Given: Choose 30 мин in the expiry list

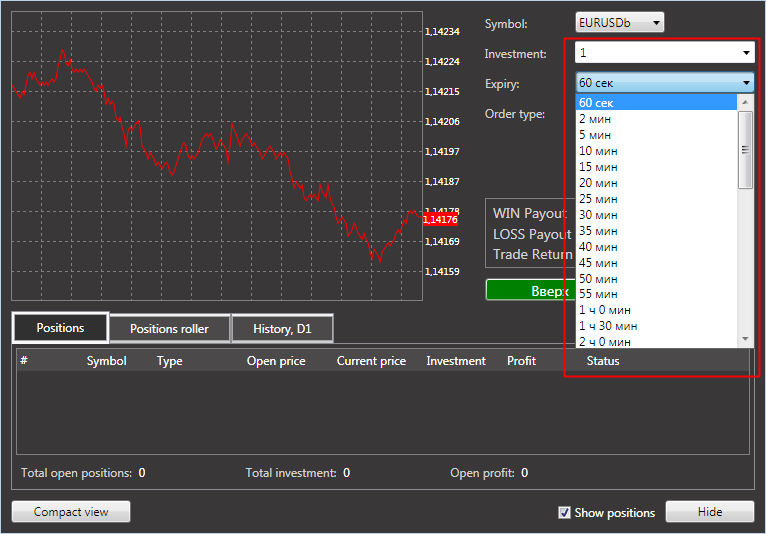Looking at the screenshot, I should pos(656,215).
